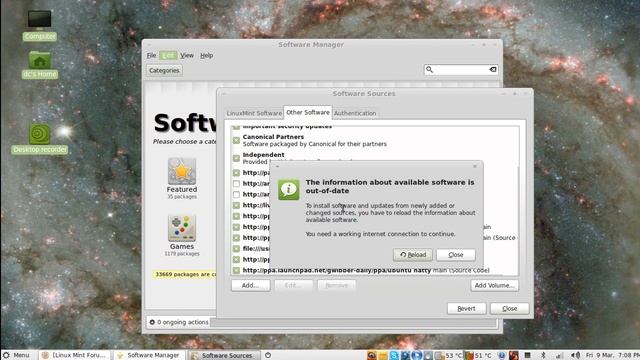Click the Reload button in the dialog
The height and width of the screenshot is (360, 640).
click(413, 255)
